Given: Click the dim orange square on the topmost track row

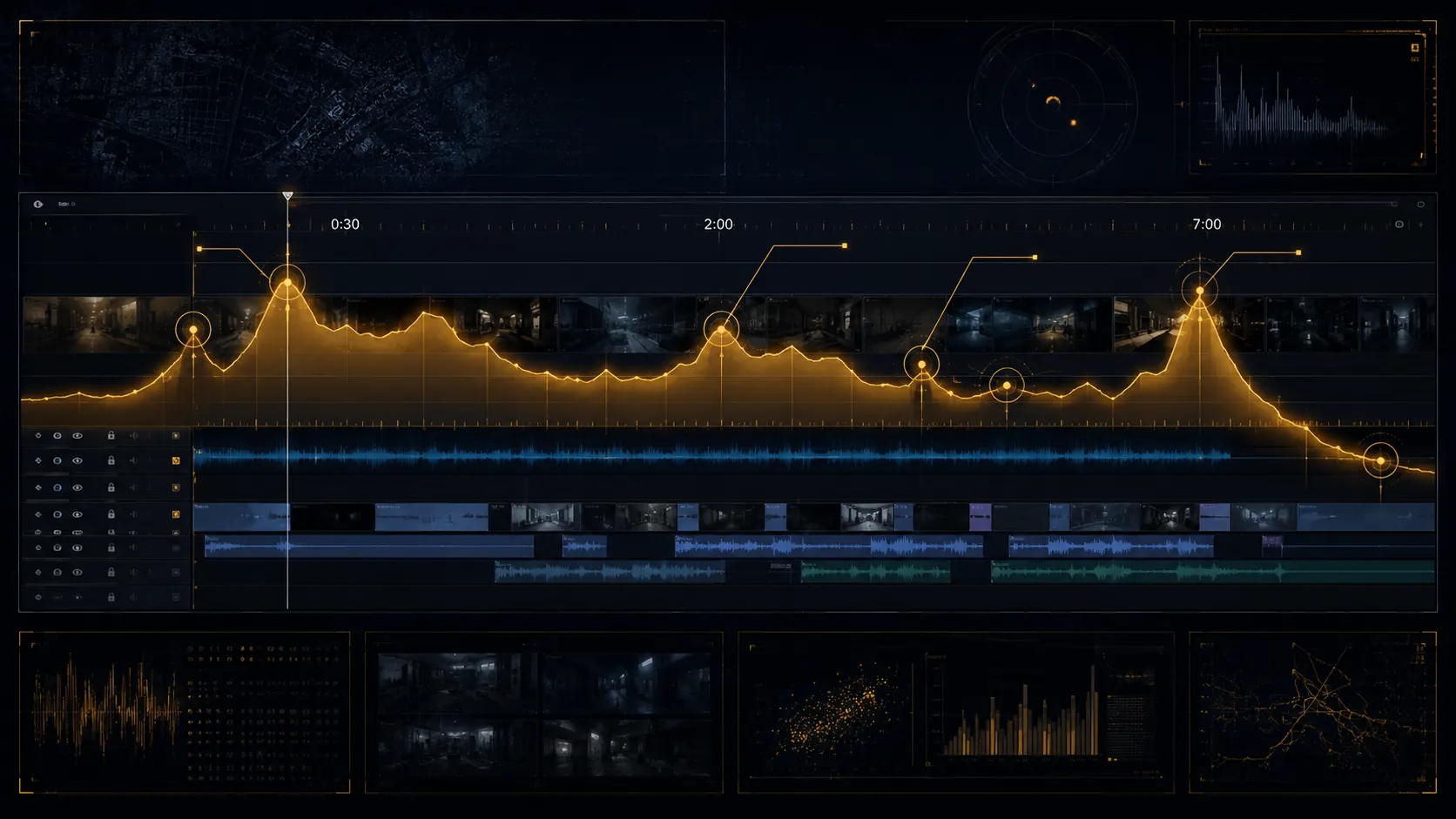Looking at the screenshot, I should tap(176, 435).
